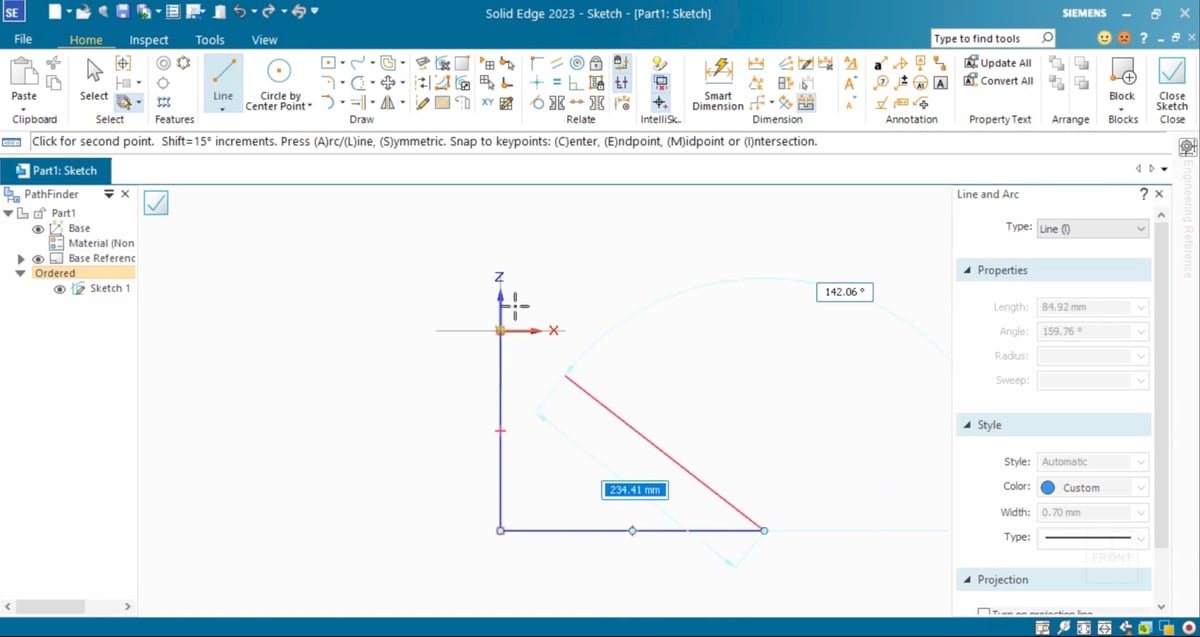Viewport: 1200px width, 637px height.
Task: Click the Text 'A' annotation box icon
Action: (x=942, y=83)
